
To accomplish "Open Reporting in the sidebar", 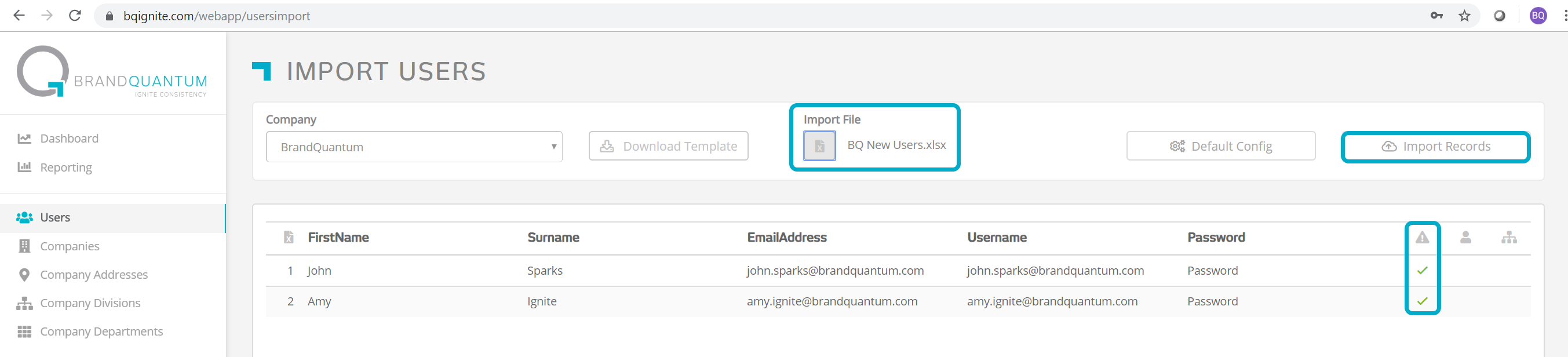I will click(65, 167).
